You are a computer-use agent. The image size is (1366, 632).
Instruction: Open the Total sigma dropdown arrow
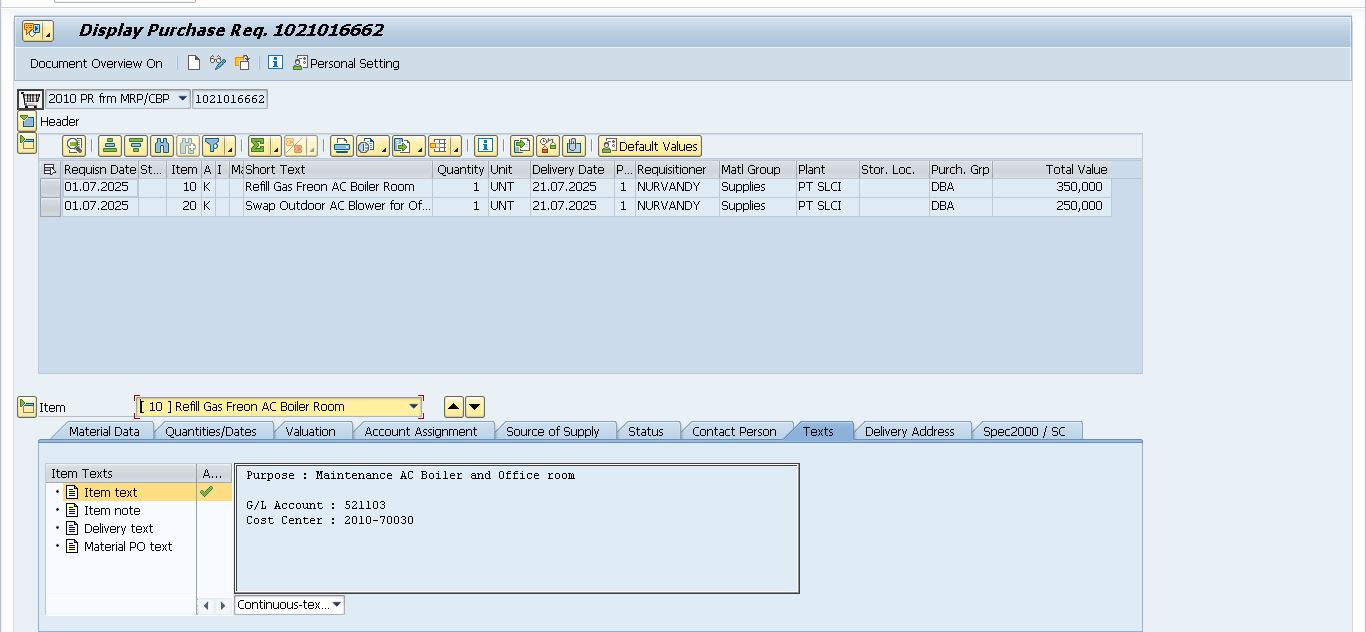click(275, 147)
